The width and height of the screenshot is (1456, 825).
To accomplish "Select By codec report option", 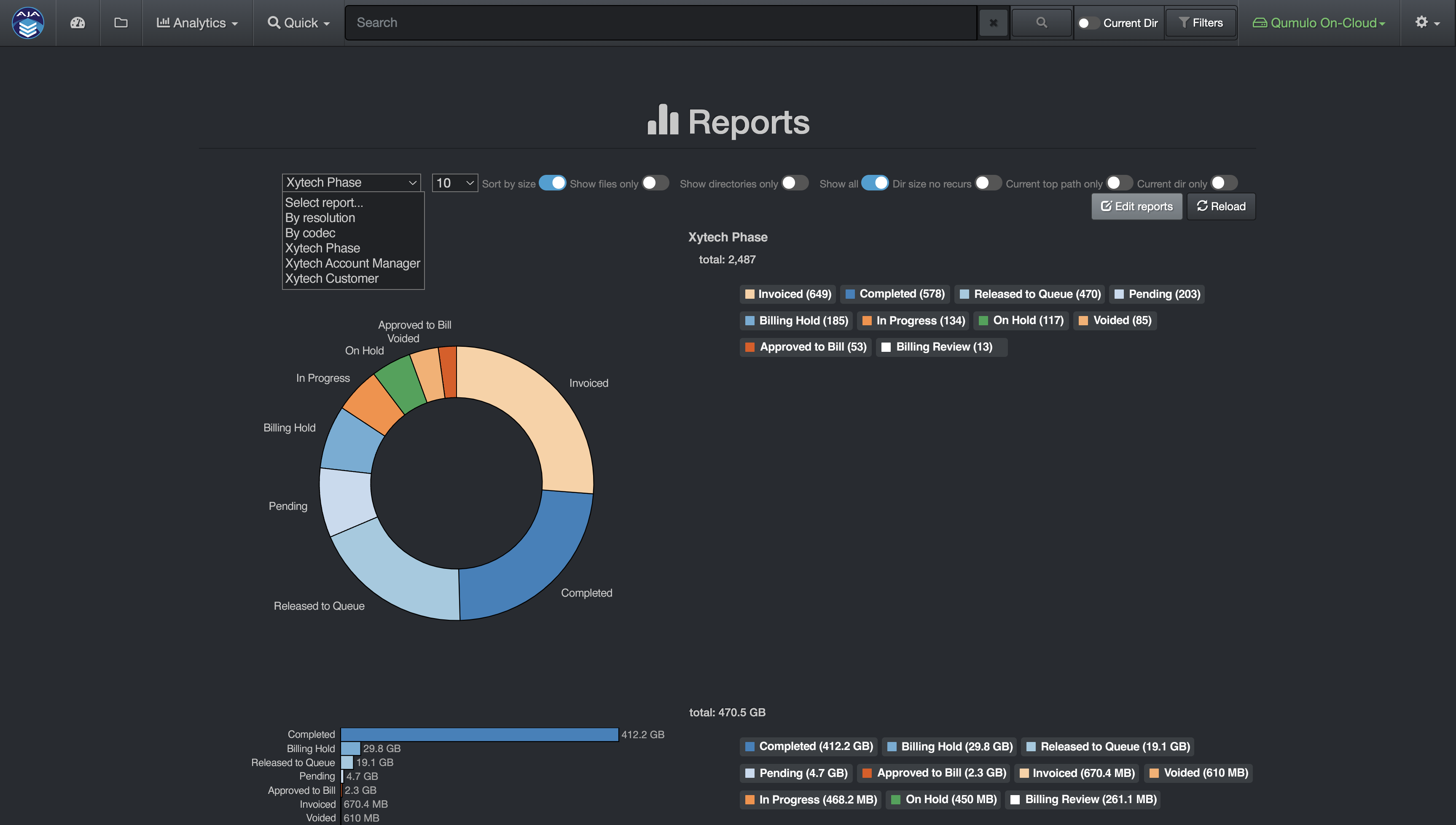I will point(310,233).
